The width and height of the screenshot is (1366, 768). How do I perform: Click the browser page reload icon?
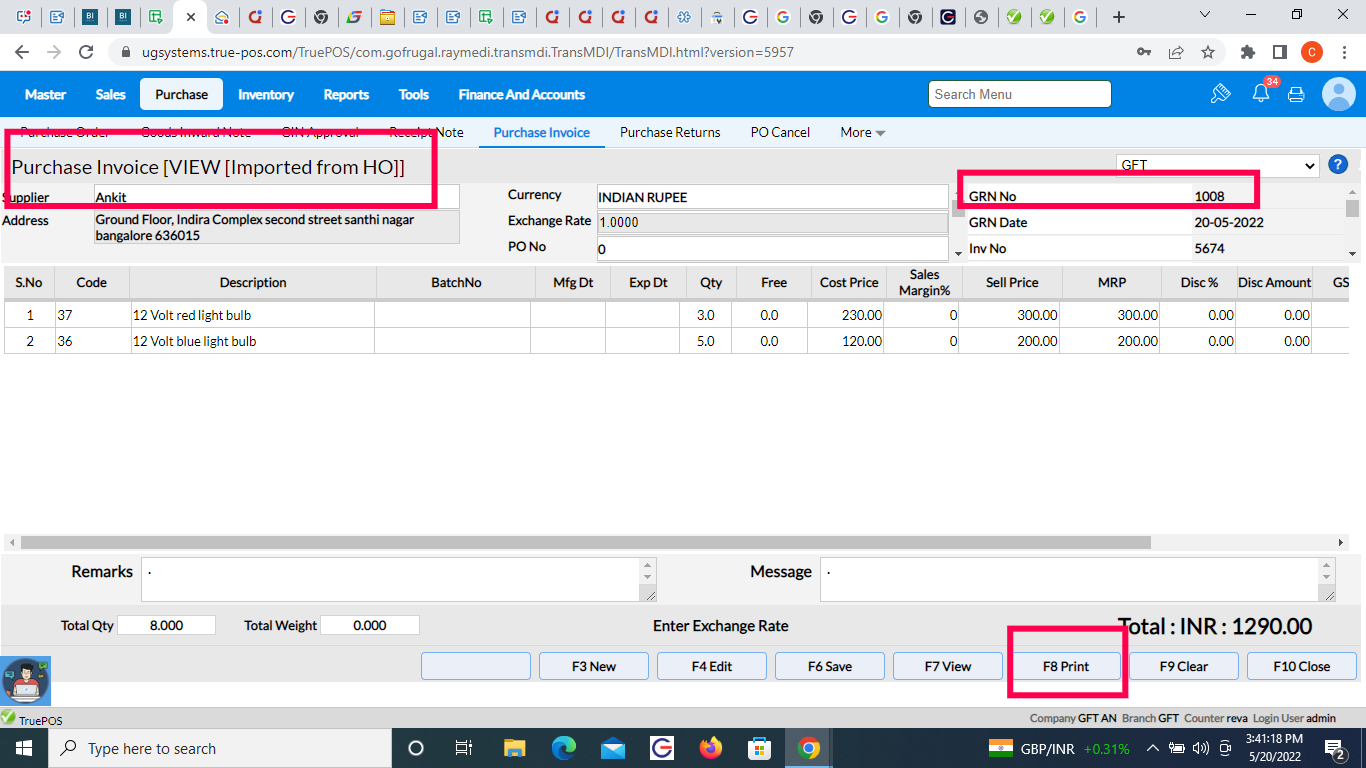86,52
